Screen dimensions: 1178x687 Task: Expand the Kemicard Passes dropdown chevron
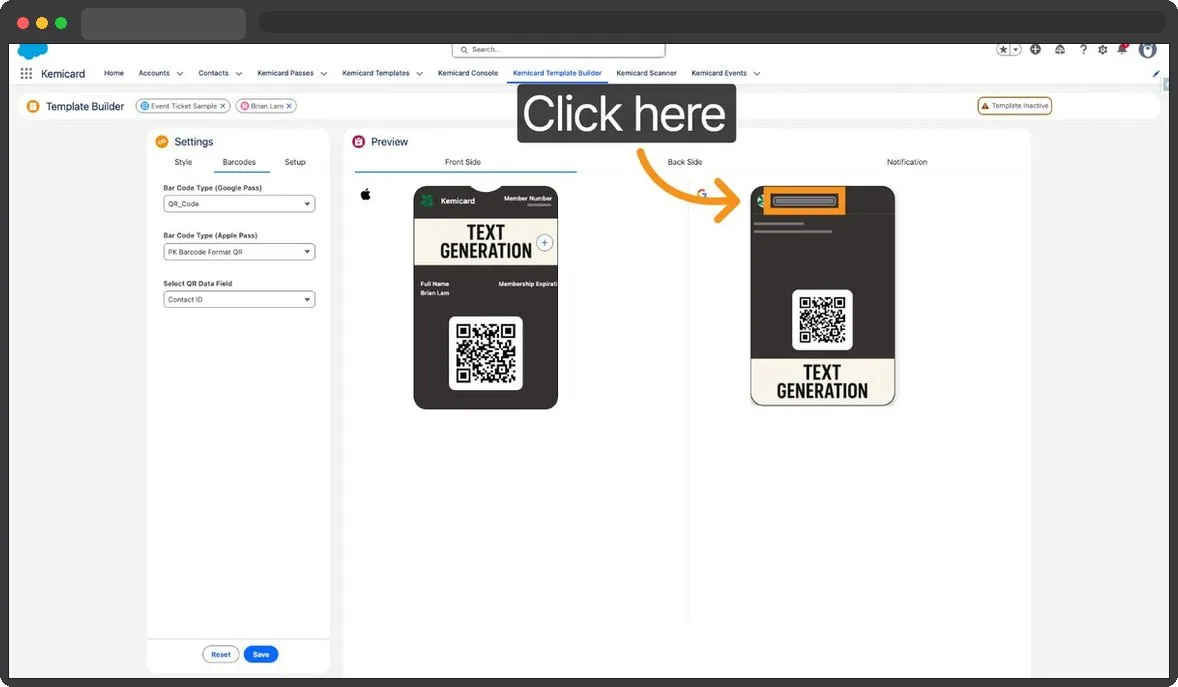(x=324, y=74)
